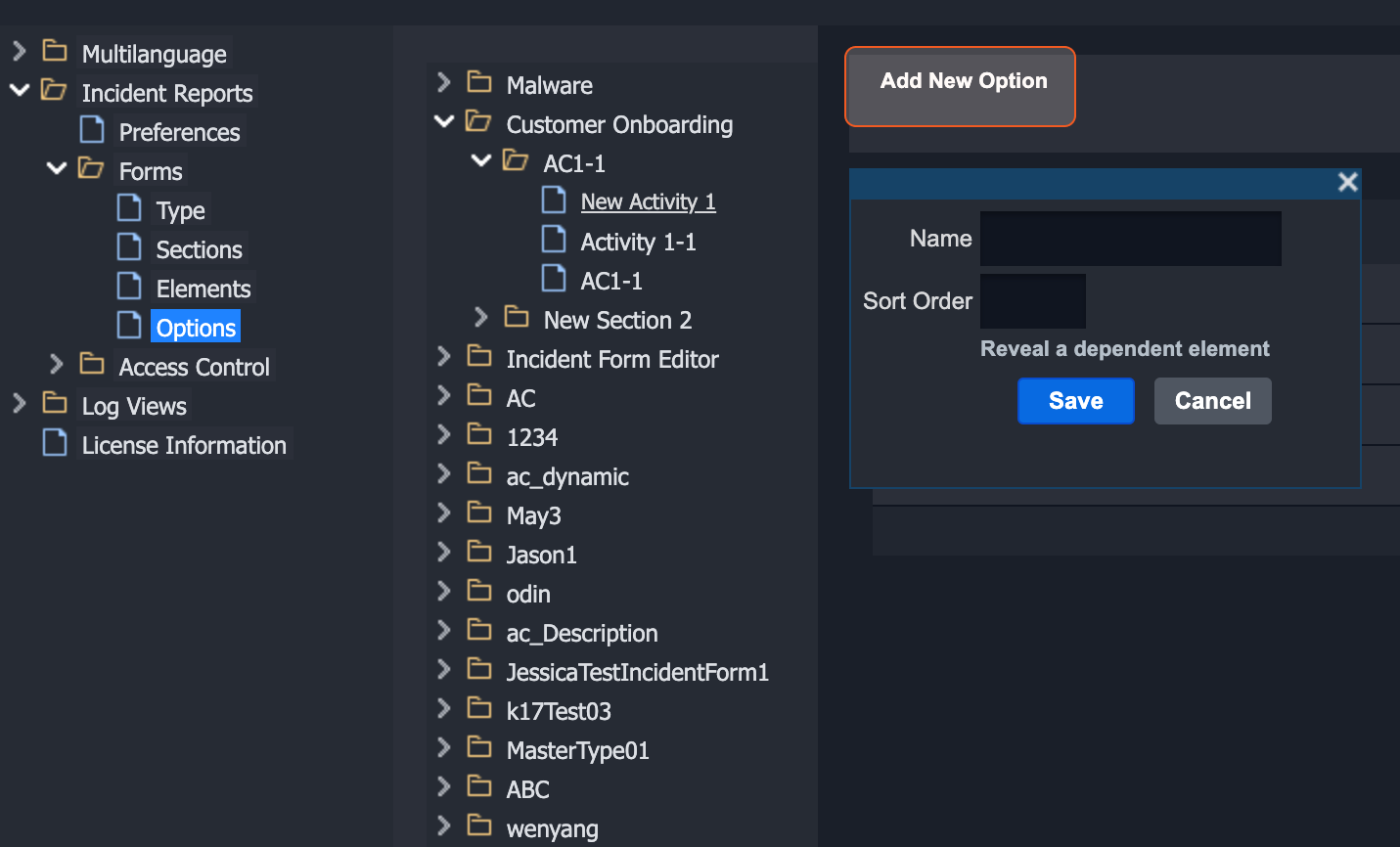Click the Activity 1-1 document icon
The width and height of the screenshot is (1400, 847).
pos(554,240)
